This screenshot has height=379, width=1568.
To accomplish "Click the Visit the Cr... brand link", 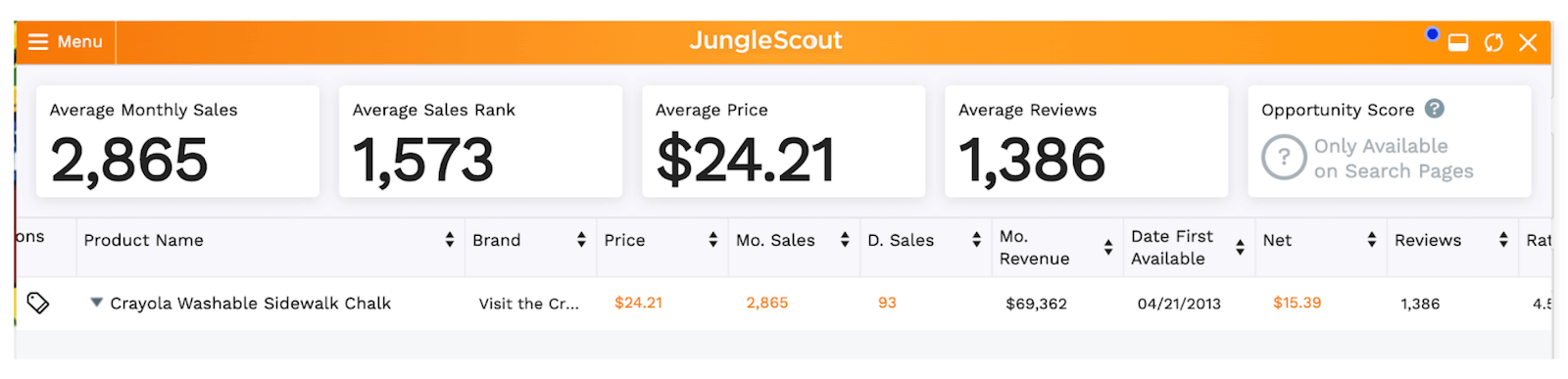I will [528, 304].
